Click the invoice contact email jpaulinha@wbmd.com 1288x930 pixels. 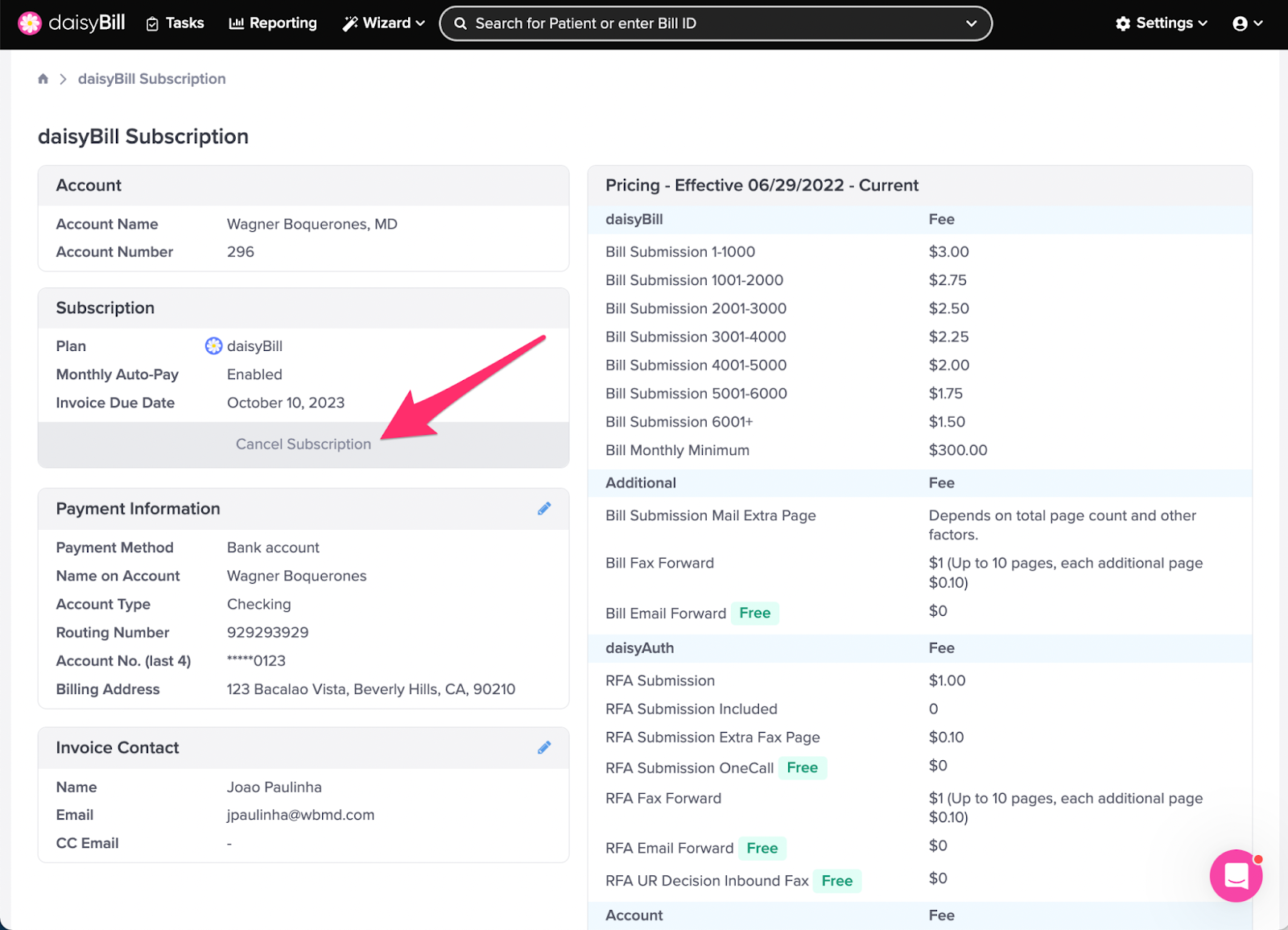pos(300,814)
